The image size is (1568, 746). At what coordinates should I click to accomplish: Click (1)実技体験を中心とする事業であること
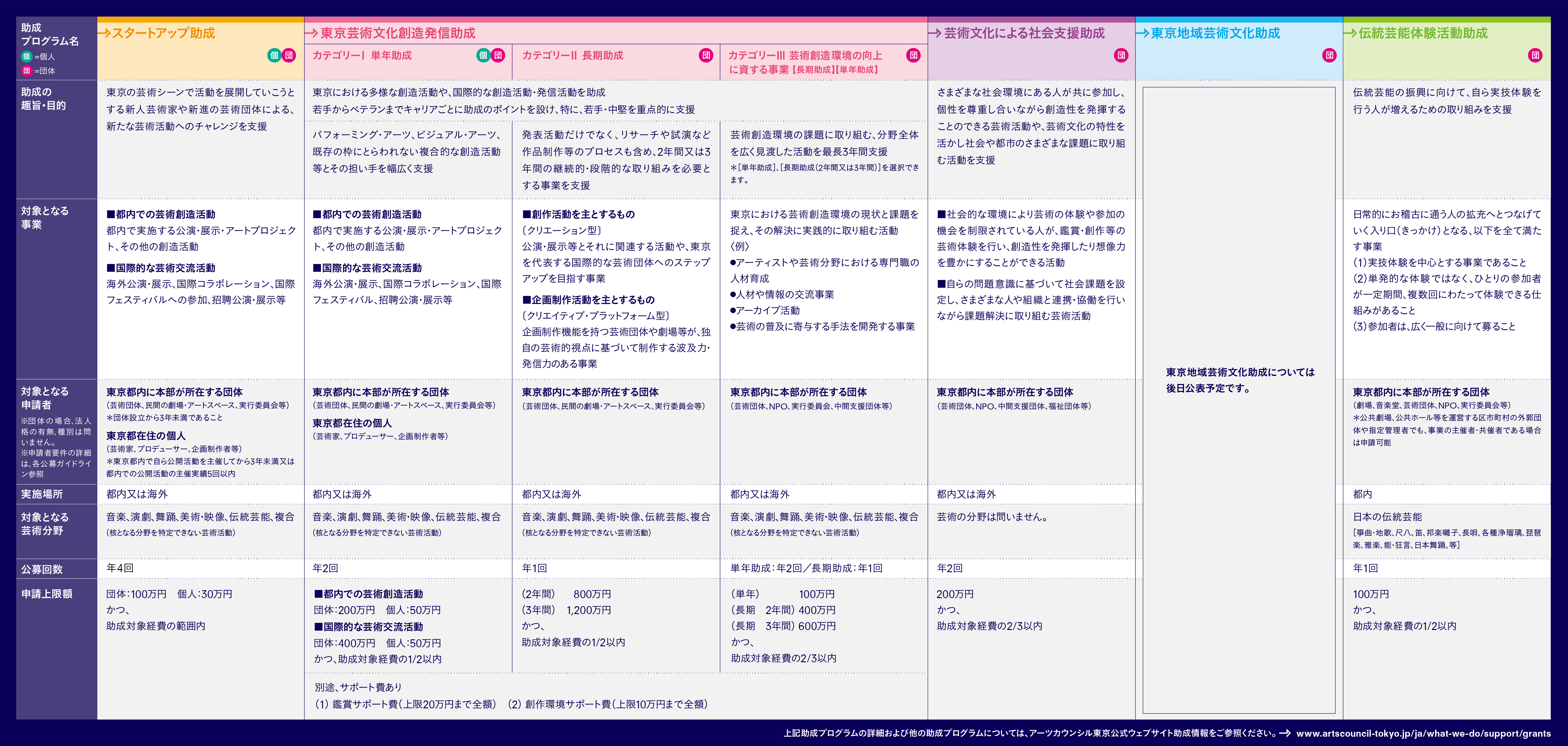coord(1440,262)
